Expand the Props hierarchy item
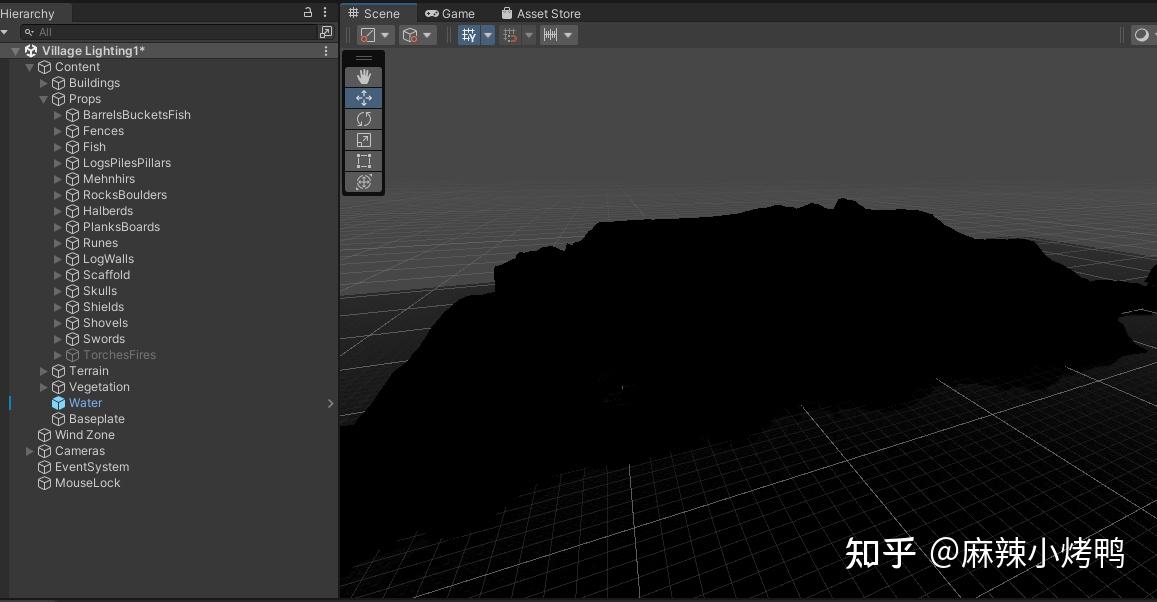 (x=44, y=98)
